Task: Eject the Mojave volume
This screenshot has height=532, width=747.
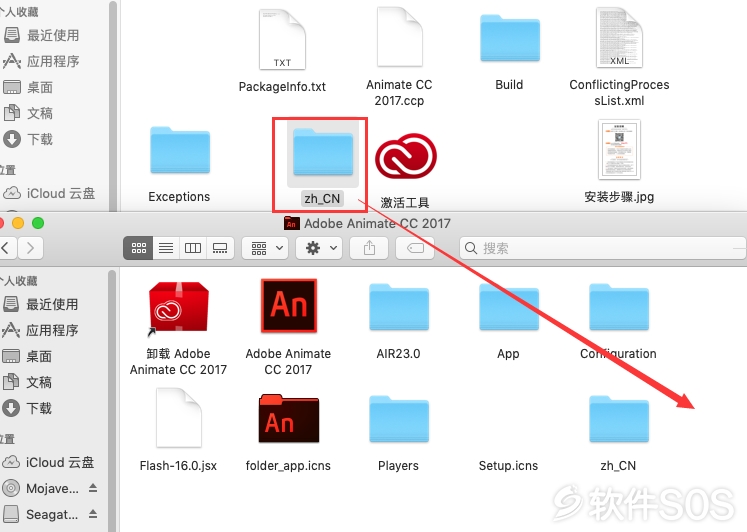Action: pyautogui.click(x=93, y=488)
